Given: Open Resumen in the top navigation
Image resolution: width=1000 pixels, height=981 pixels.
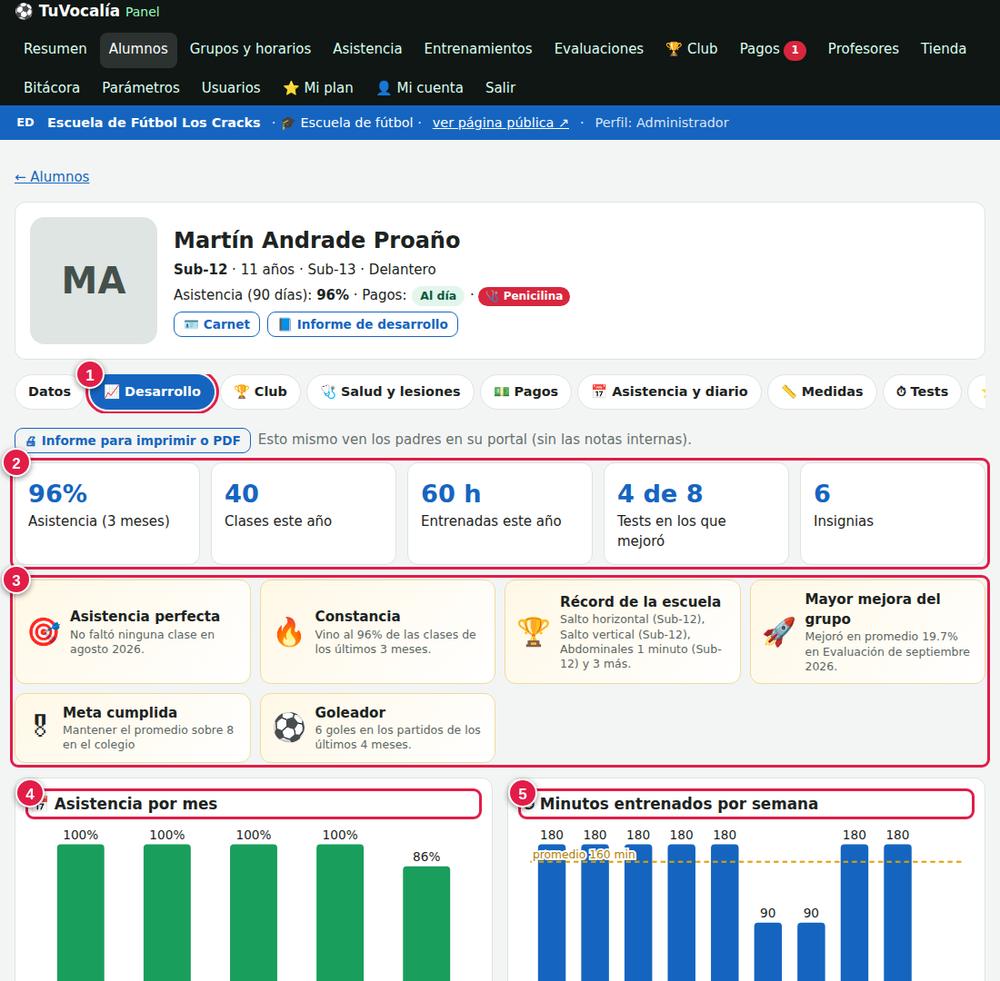Looking at the screenshot, I should pyautogui.click(x=55, y=49).
